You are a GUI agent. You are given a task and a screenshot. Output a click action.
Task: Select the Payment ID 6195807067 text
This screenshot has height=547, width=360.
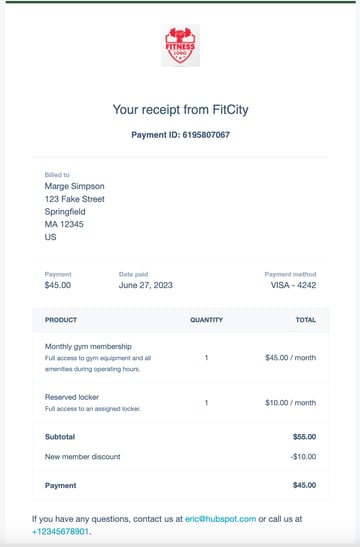coord(180,135)
